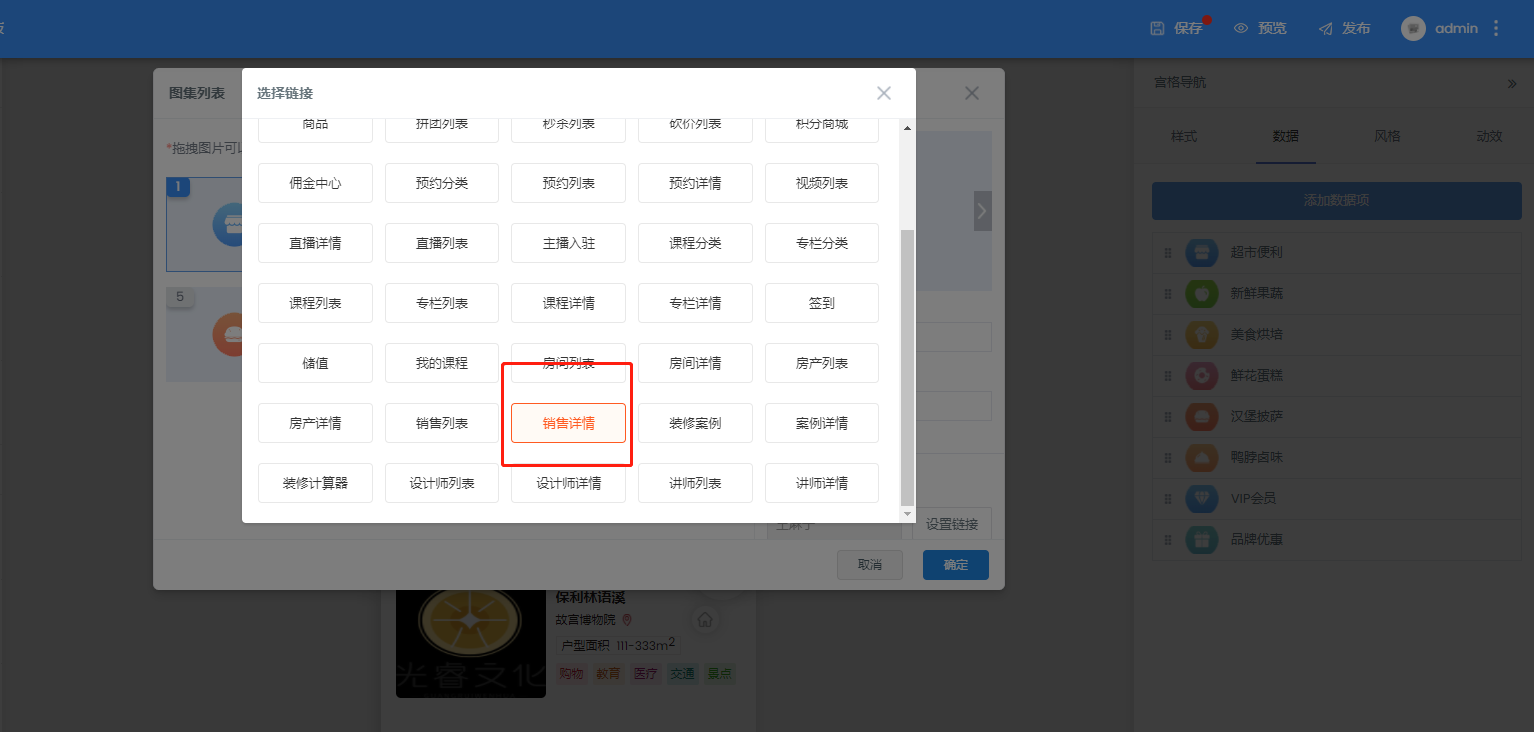
Task: Switch to the 样式 tab
Action: pos(1184,137)
